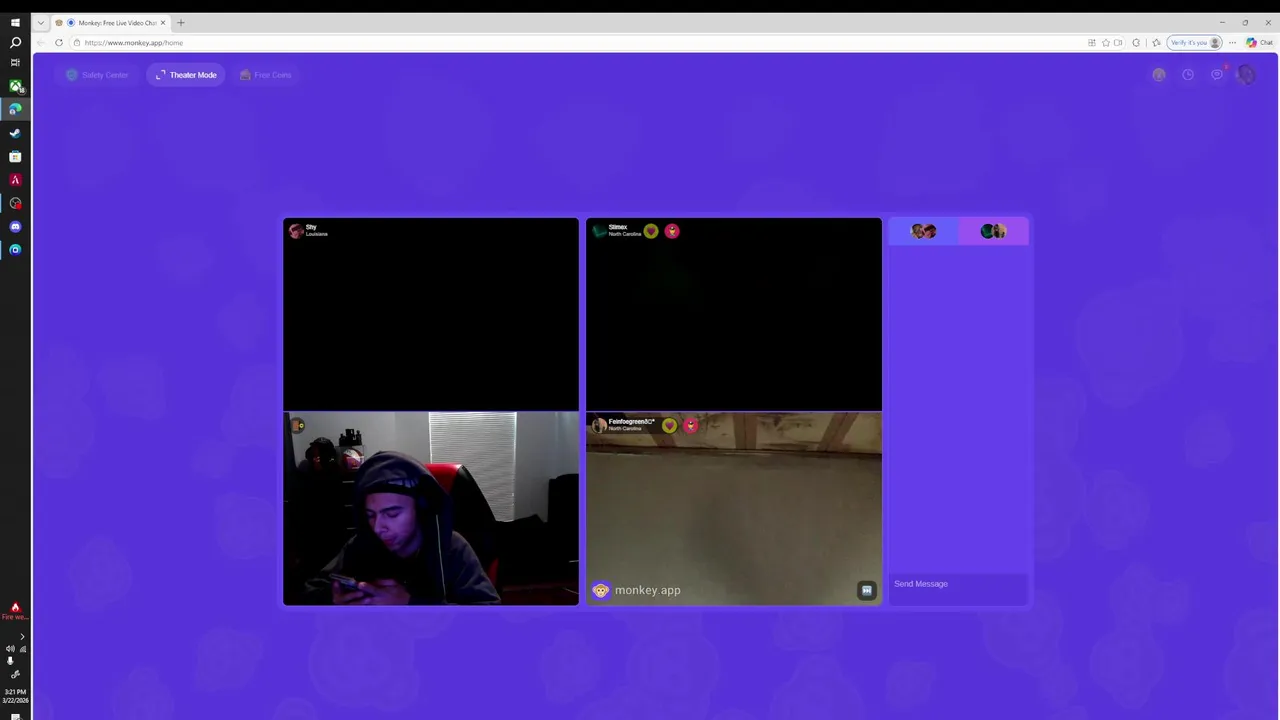Switch to the second chat pair tab
Viewport: 1280px width, 720px height.
993,231
